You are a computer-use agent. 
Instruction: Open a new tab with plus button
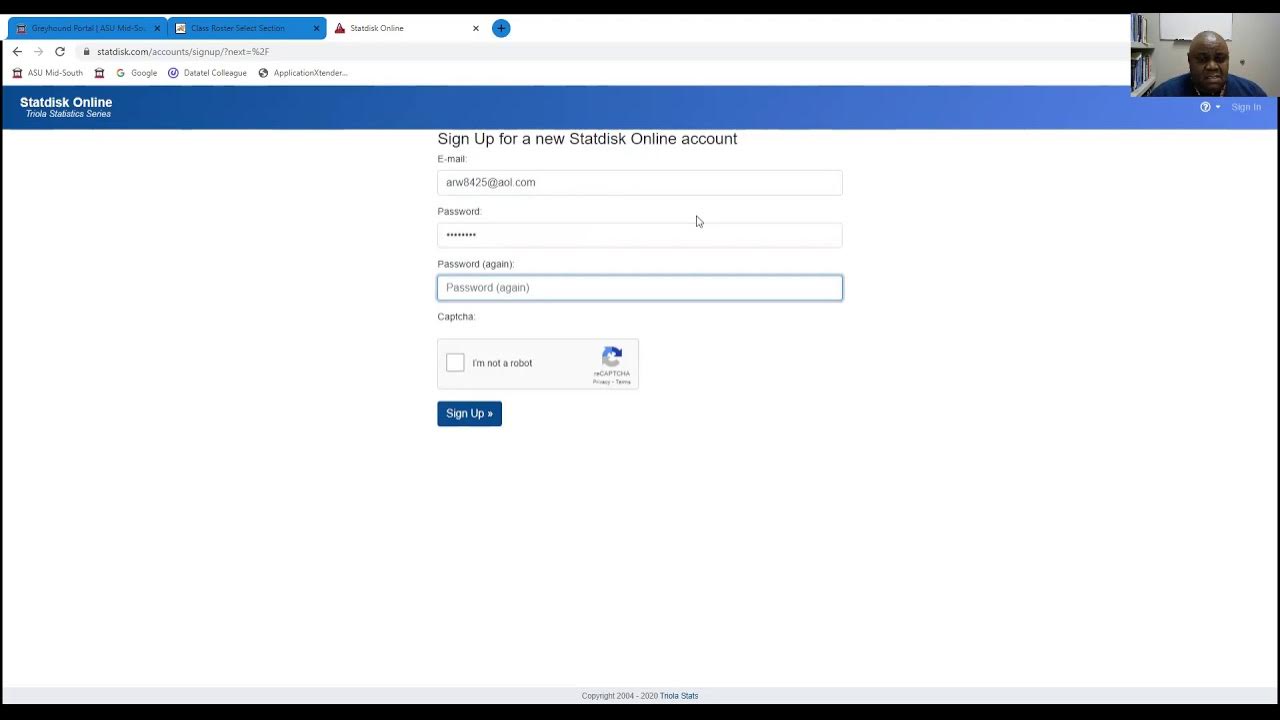pos(501,28)
